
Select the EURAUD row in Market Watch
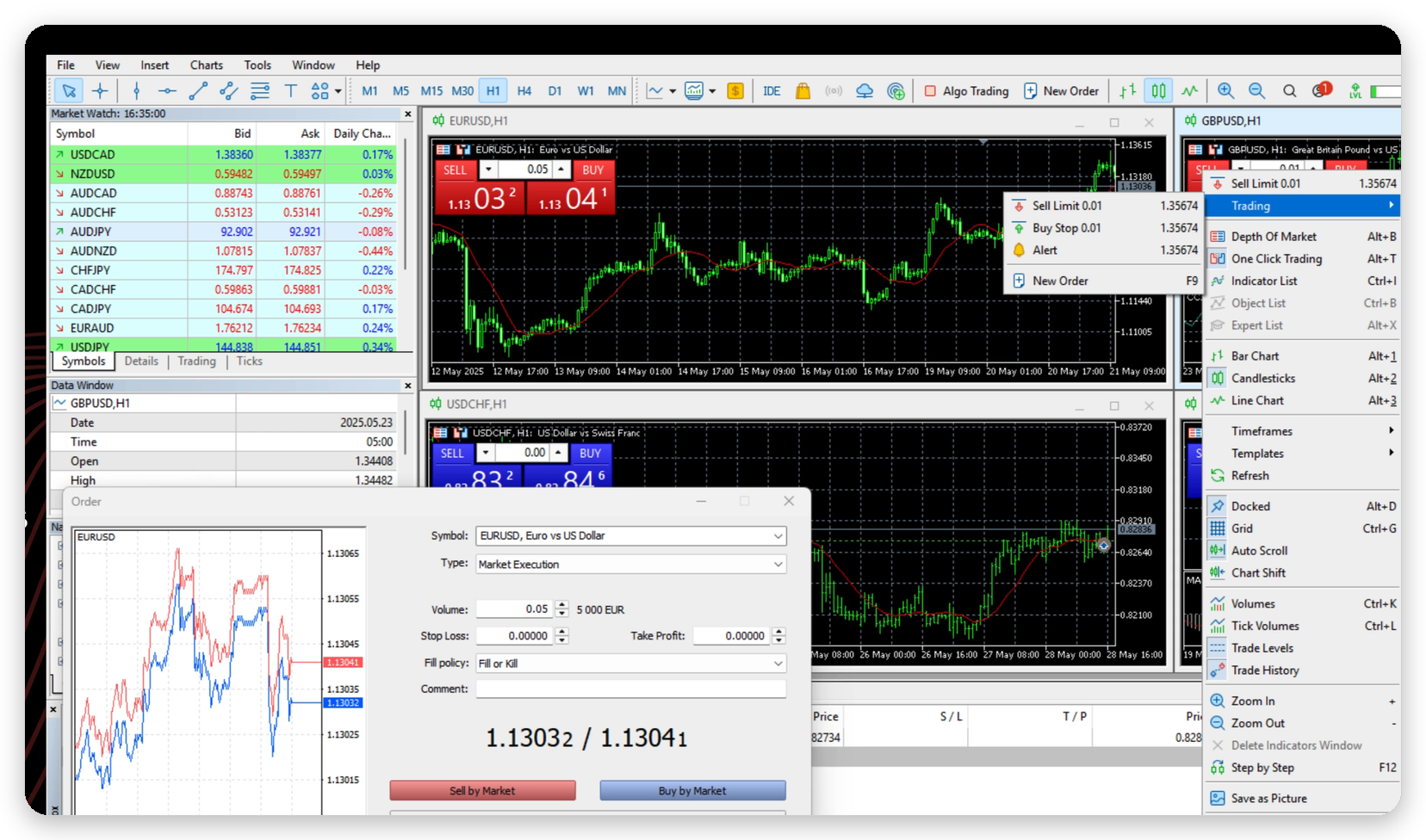click(x=223, y=328)
